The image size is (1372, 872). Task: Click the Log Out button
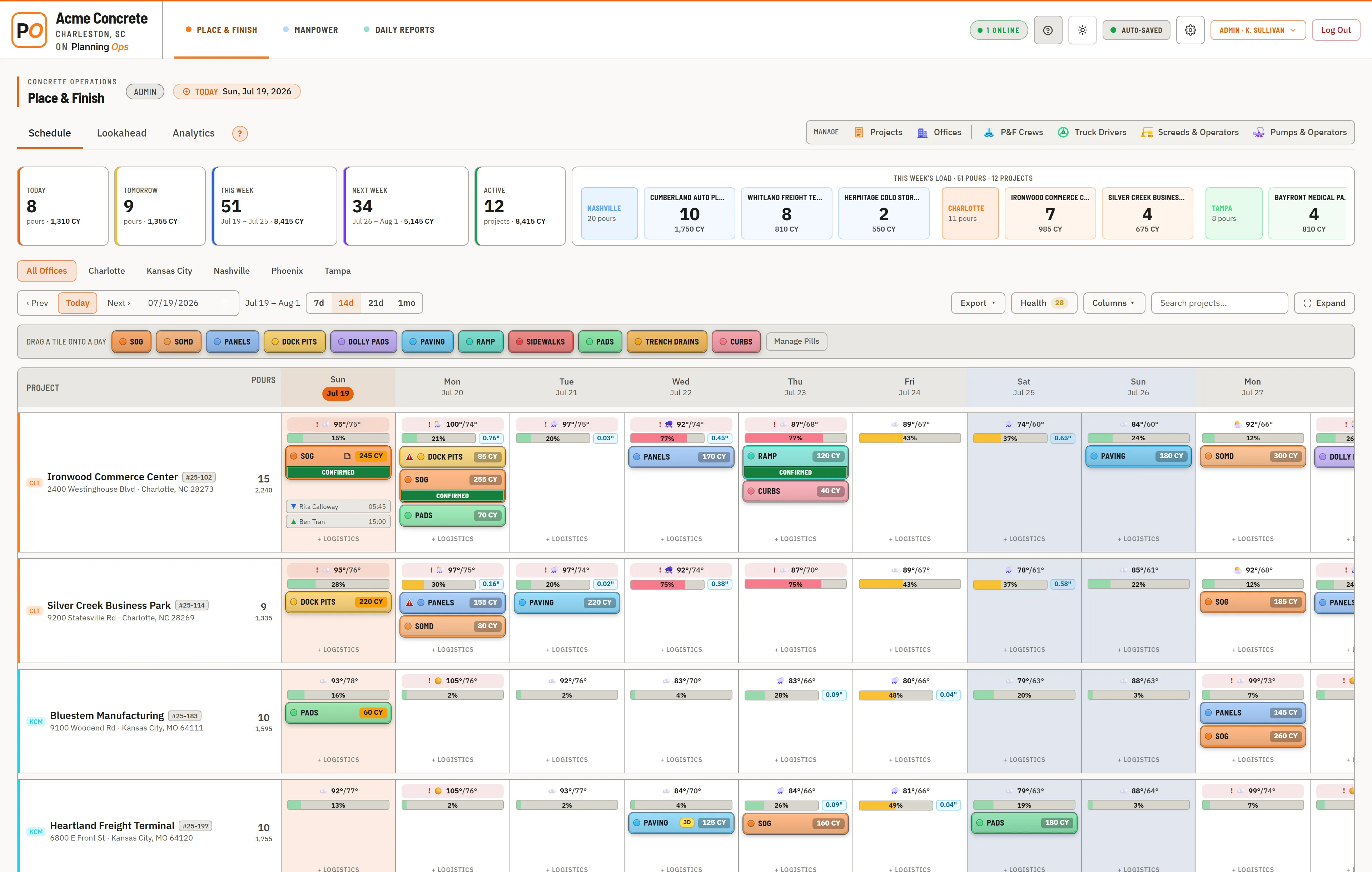pyautogui.click(x=1336, y=30)
